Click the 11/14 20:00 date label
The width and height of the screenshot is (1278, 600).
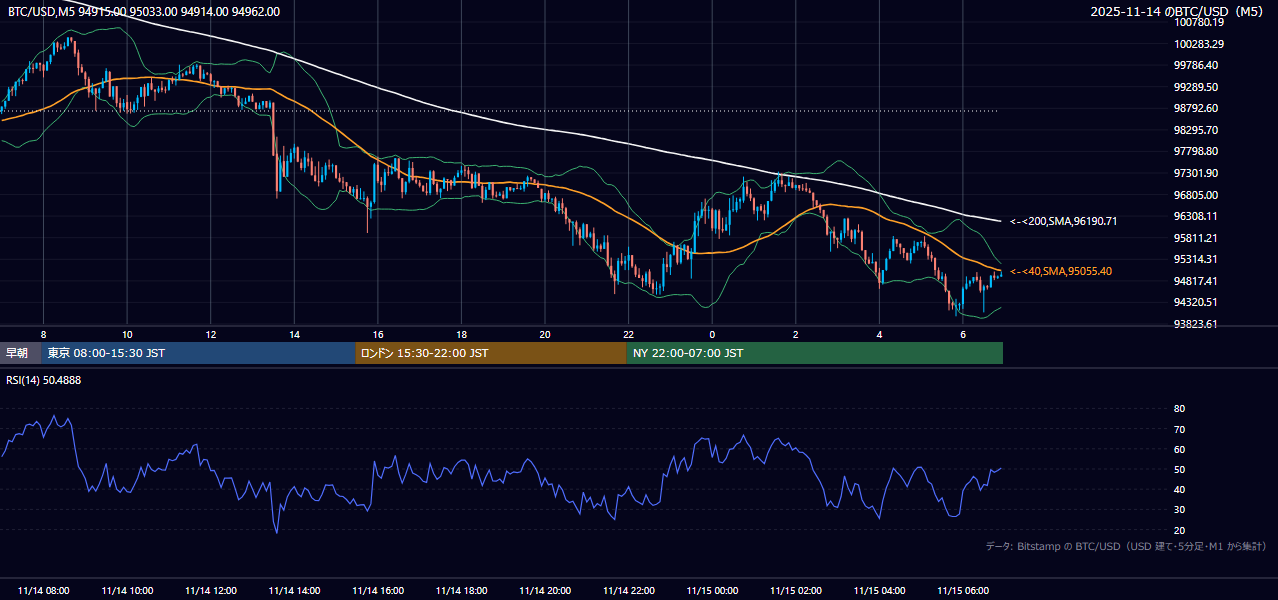(x=545, y=591)
